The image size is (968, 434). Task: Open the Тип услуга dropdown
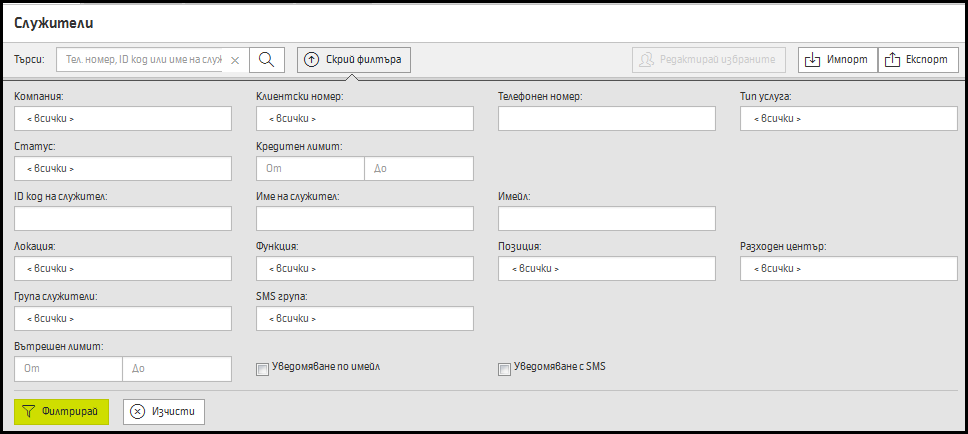click(x=849, y=119)
